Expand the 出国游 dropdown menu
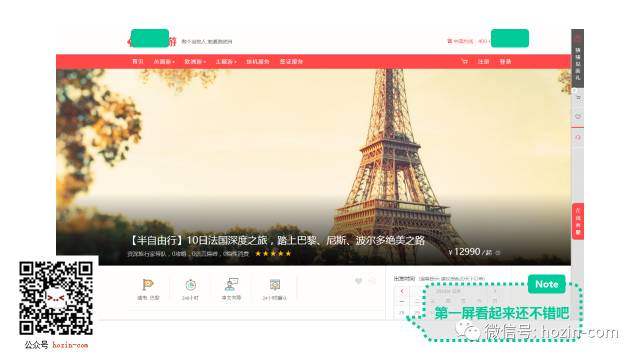This screenshot has width=640, height=360. click(x=164, y=62)
